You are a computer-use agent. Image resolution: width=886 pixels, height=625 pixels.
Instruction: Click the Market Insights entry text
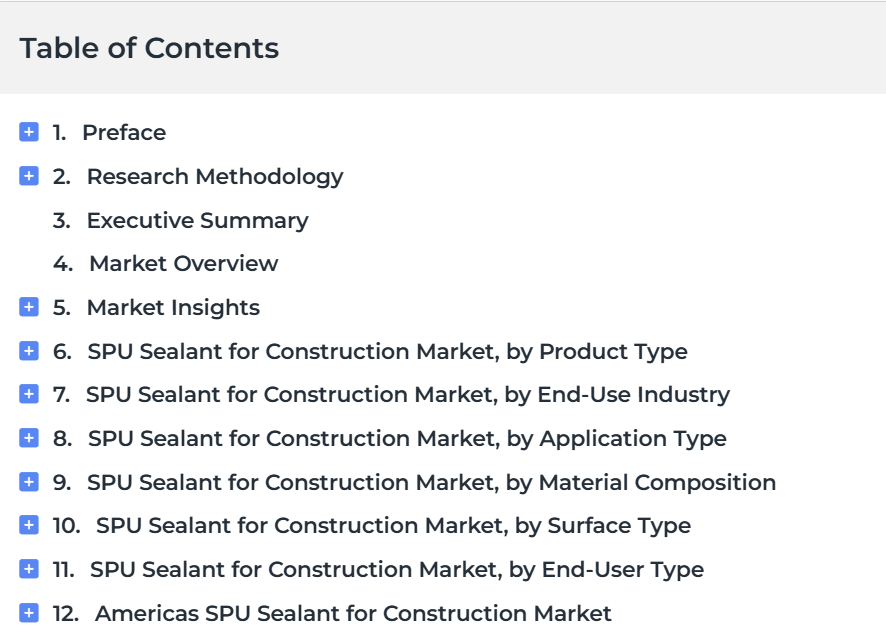pyautogui.click(x=173, y=308)
